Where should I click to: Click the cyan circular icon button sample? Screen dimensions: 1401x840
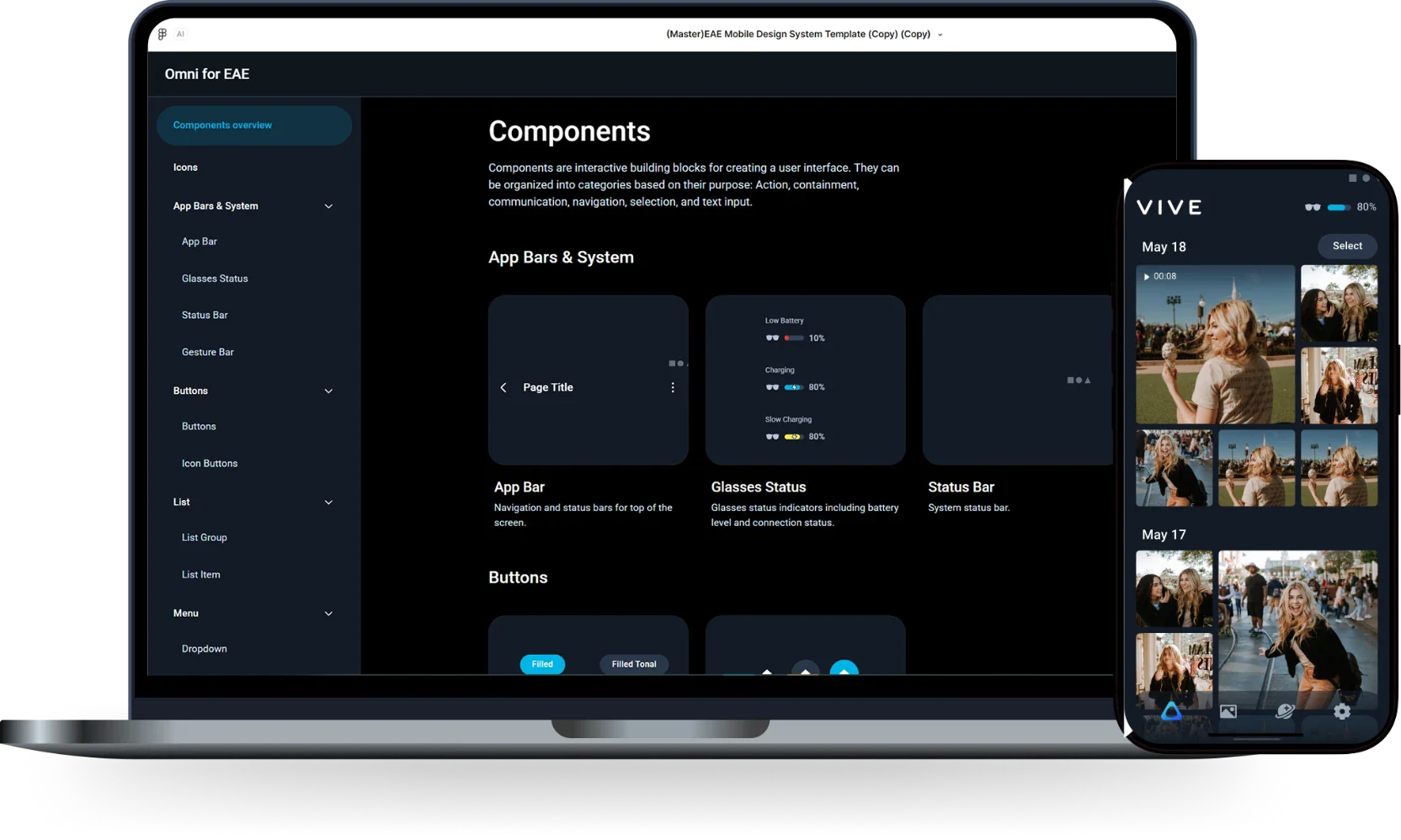pyautogui.click(x=844, y=667)
